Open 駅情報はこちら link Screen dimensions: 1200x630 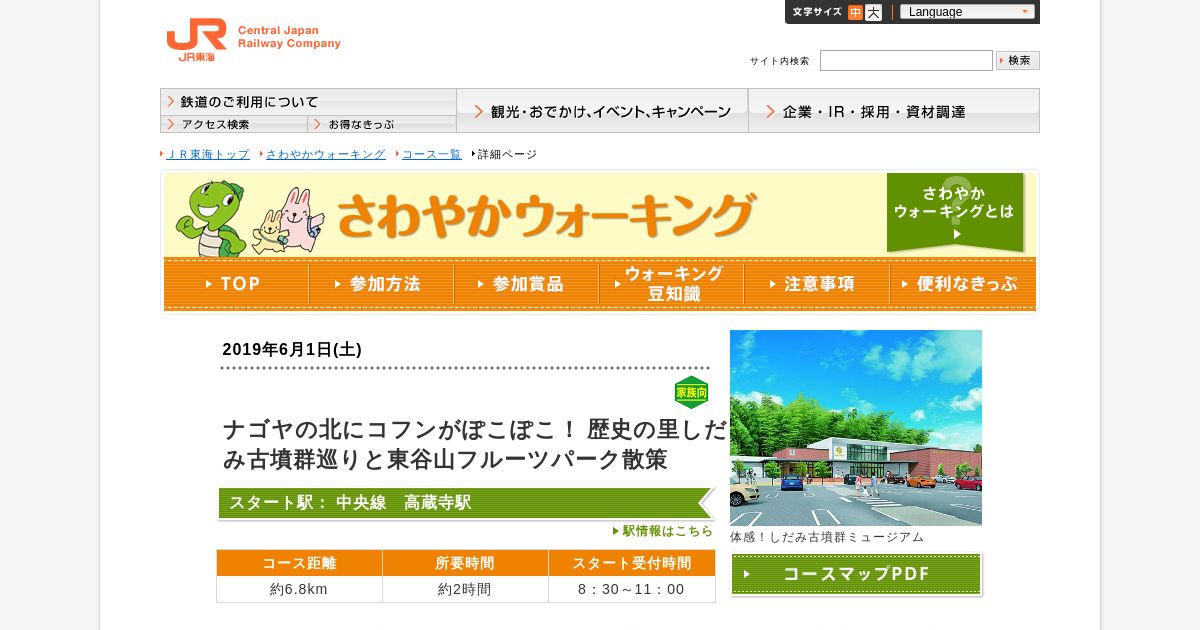[663, 531]
